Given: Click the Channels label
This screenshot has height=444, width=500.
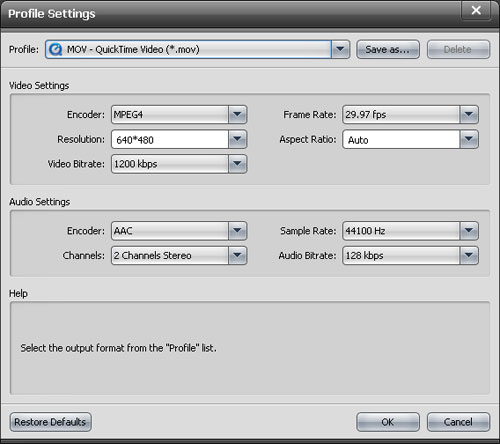Looking at the screenshot, I should [x=84, y=256].
